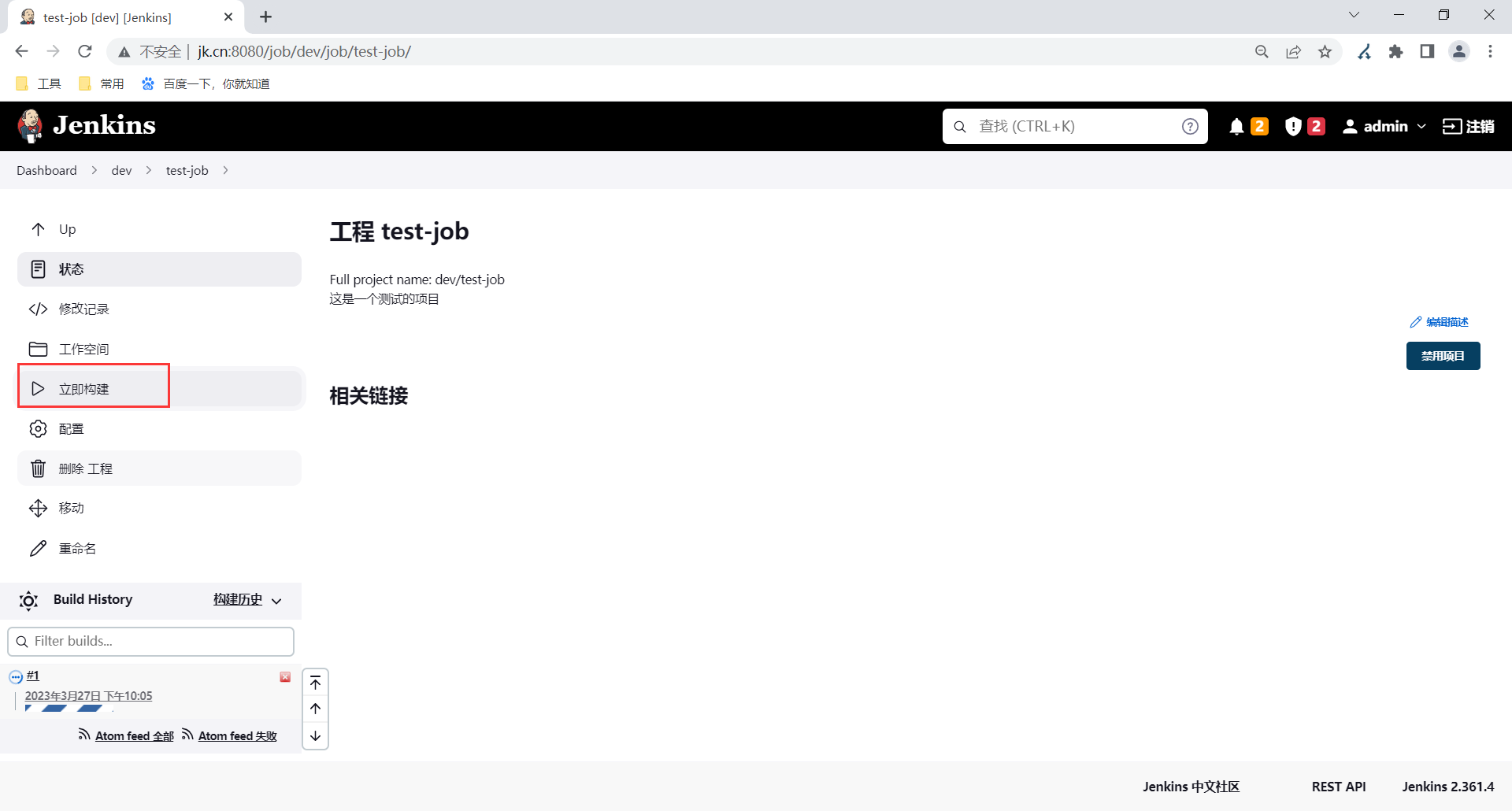Open 修改记录 in the sidebar
The image size is (1512, 811).
(159, 309)
